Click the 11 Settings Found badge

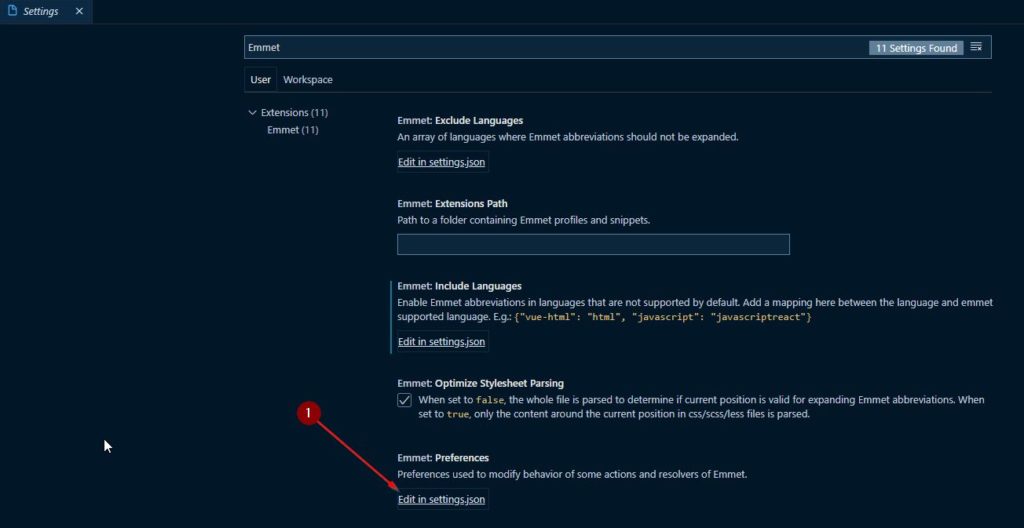[x=916, y=48]
